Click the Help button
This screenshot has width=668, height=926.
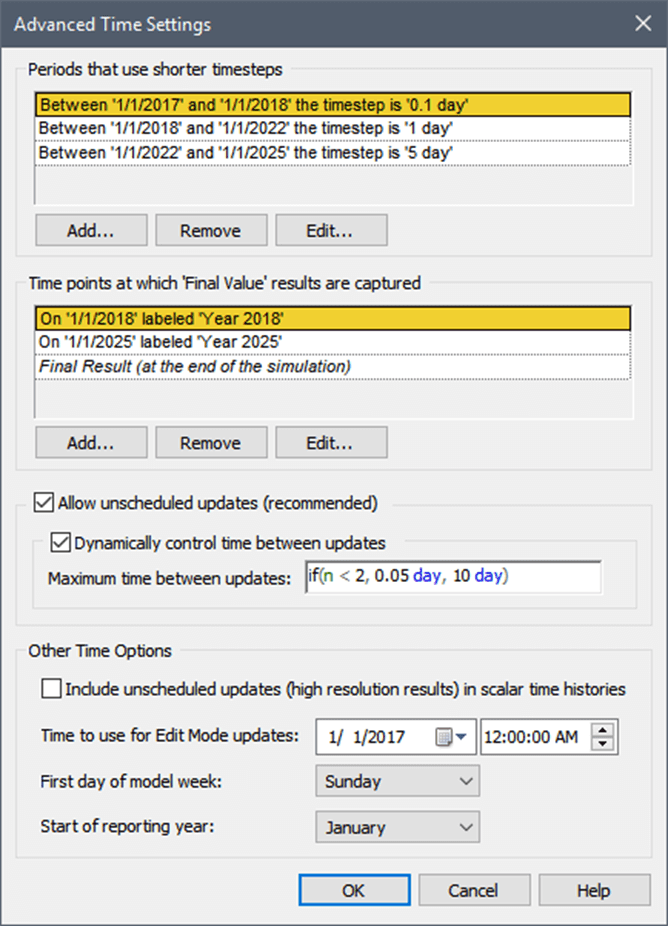(594, 890)
